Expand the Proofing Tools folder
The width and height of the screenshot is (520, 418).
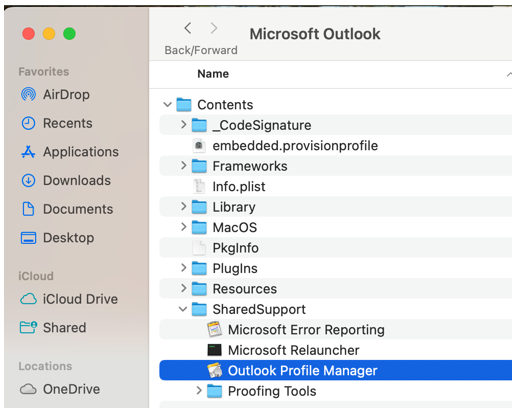click(199, 391)
